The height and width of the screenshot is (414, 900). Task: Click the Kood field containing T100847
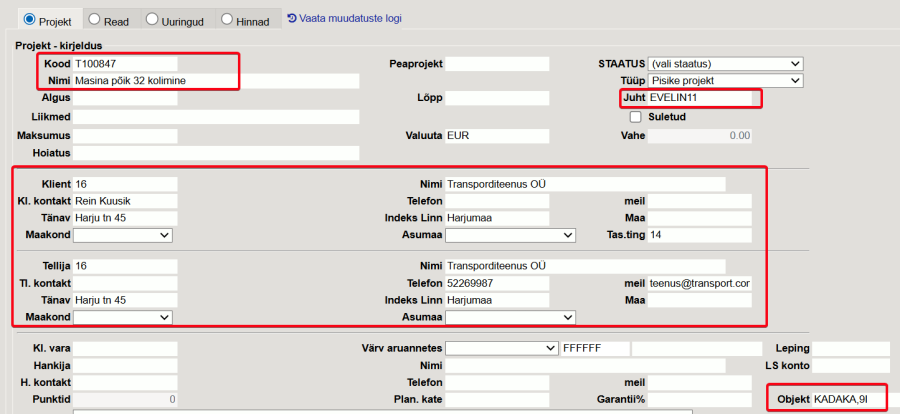pos(125,64)
